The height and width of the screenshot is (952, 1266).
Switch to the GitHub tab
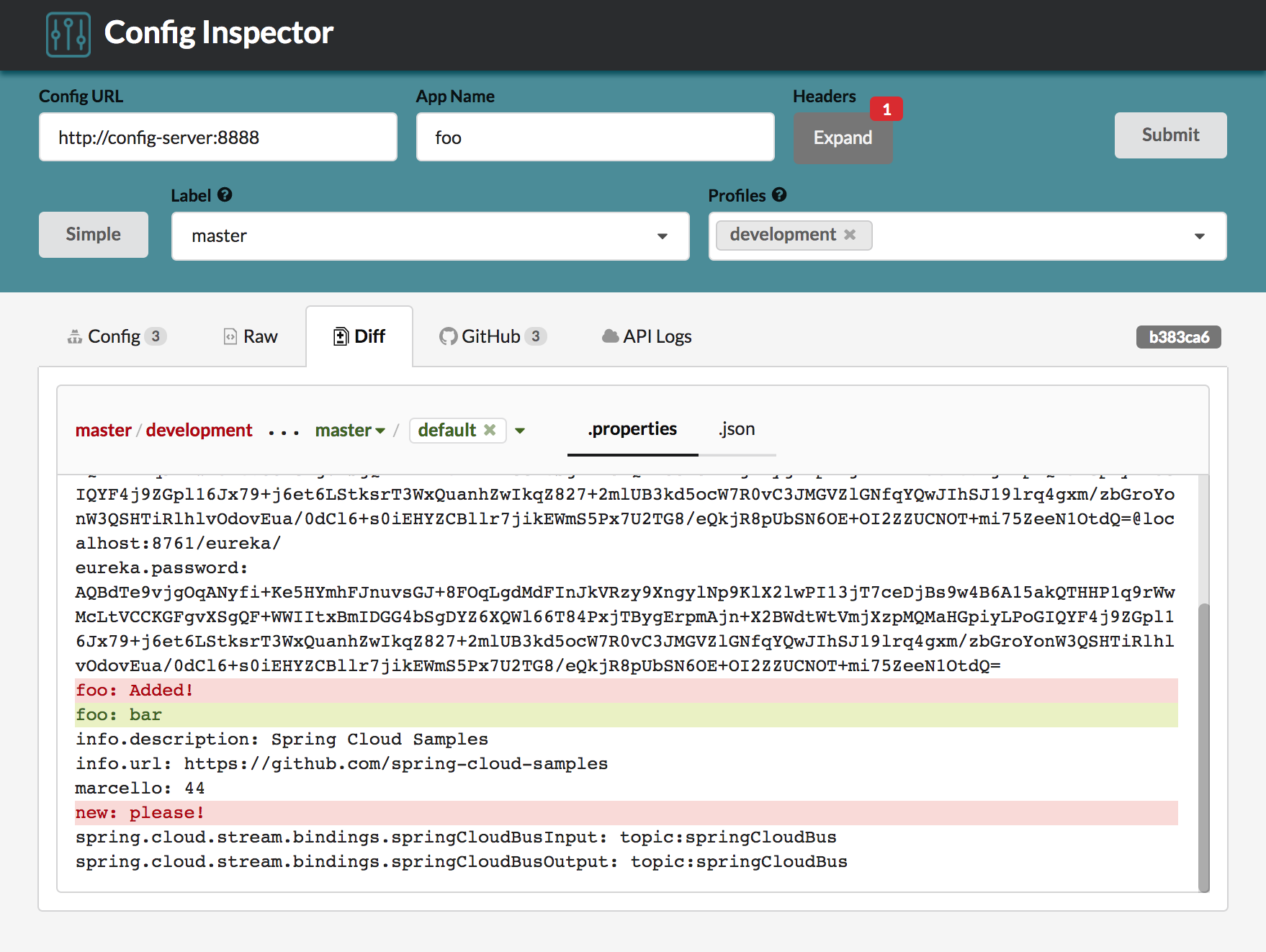pos(493,336)
